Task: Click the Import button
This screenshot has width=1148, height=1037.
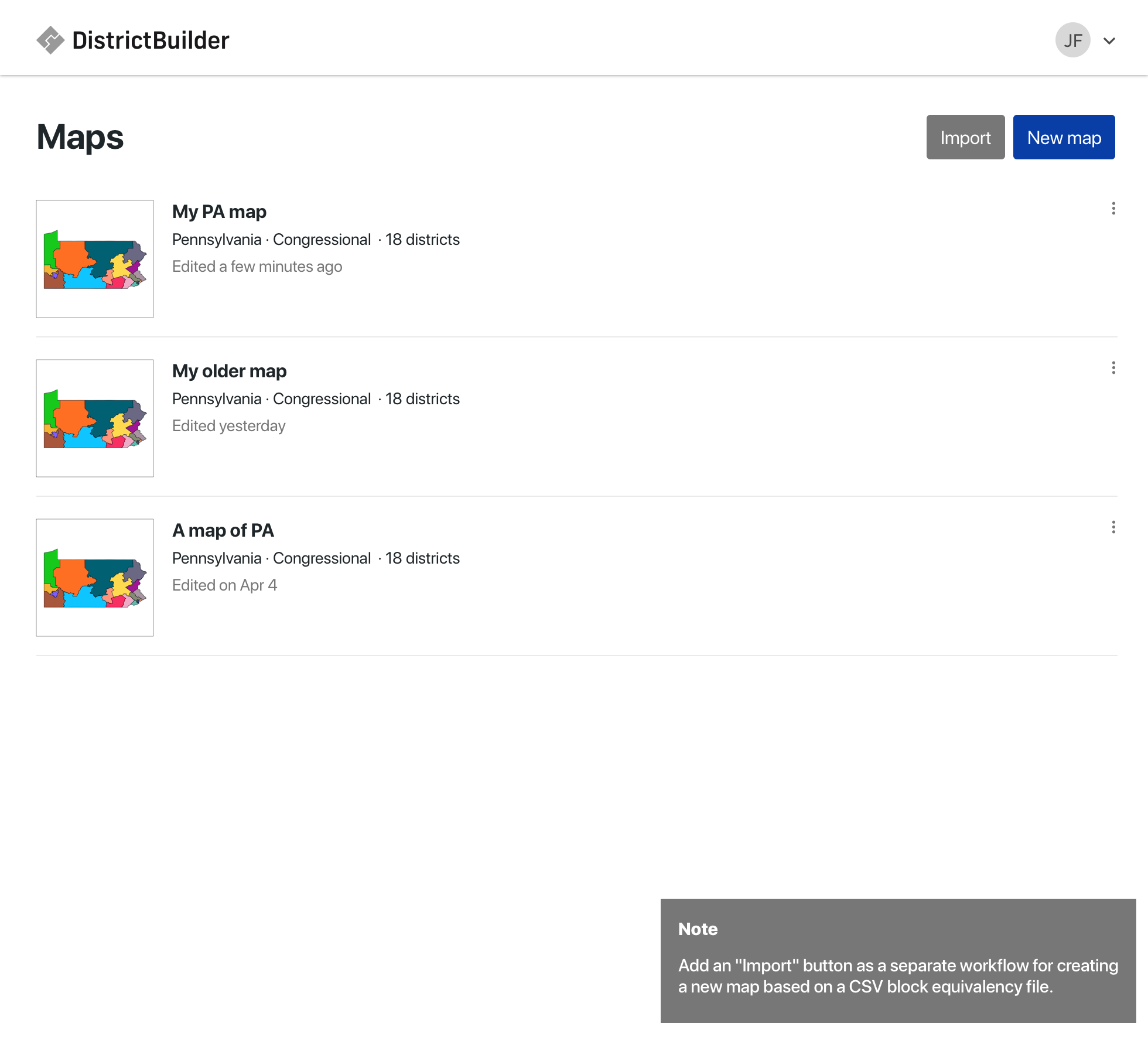Action: point(965,137)
